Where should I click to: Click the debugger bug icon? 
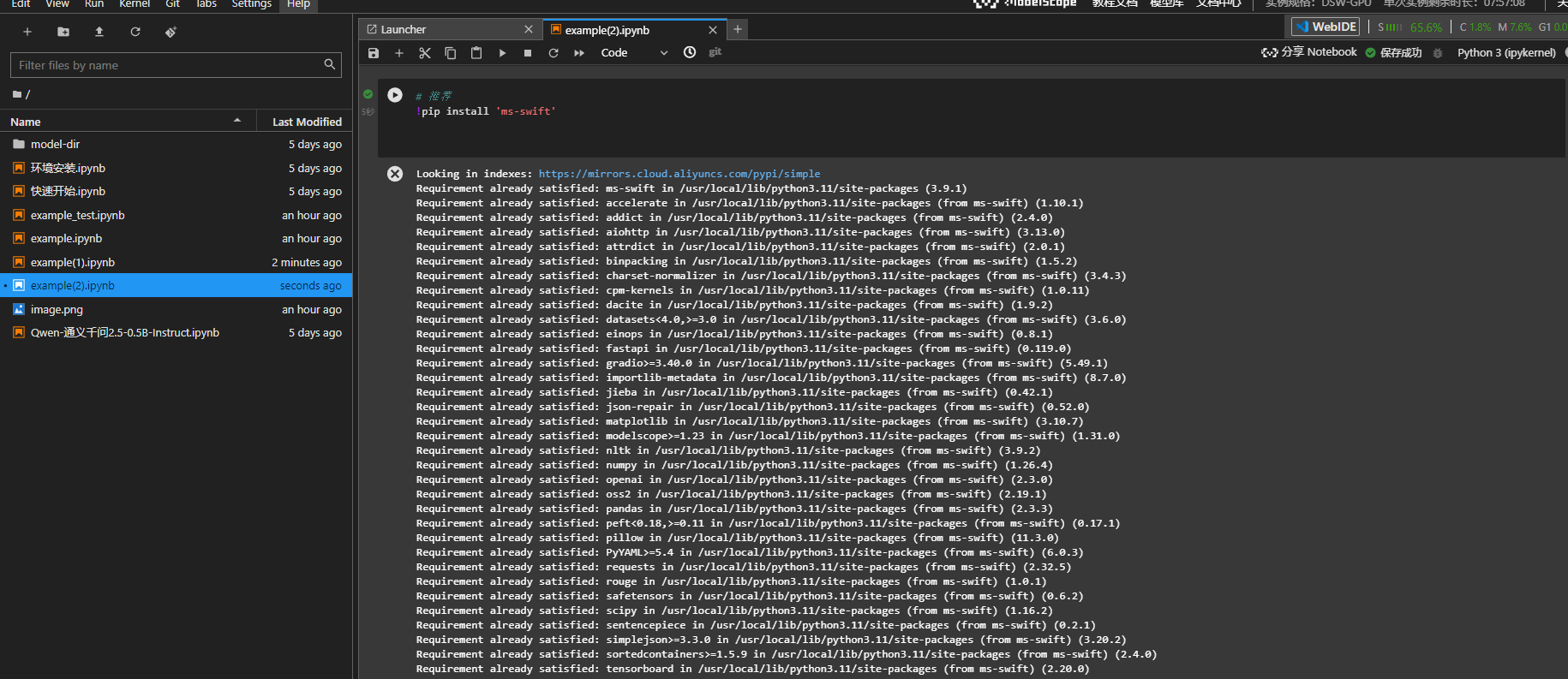point(1438,53)
